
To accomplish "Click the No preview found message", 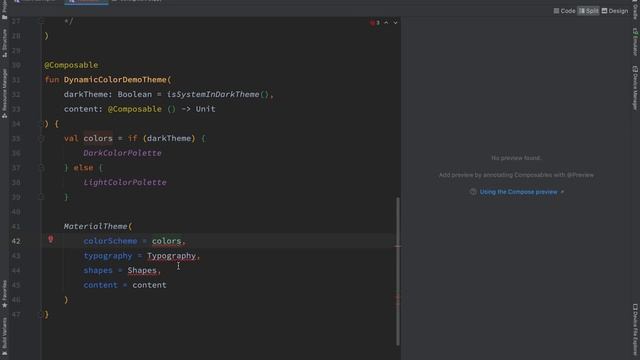I will coord(516,158).
